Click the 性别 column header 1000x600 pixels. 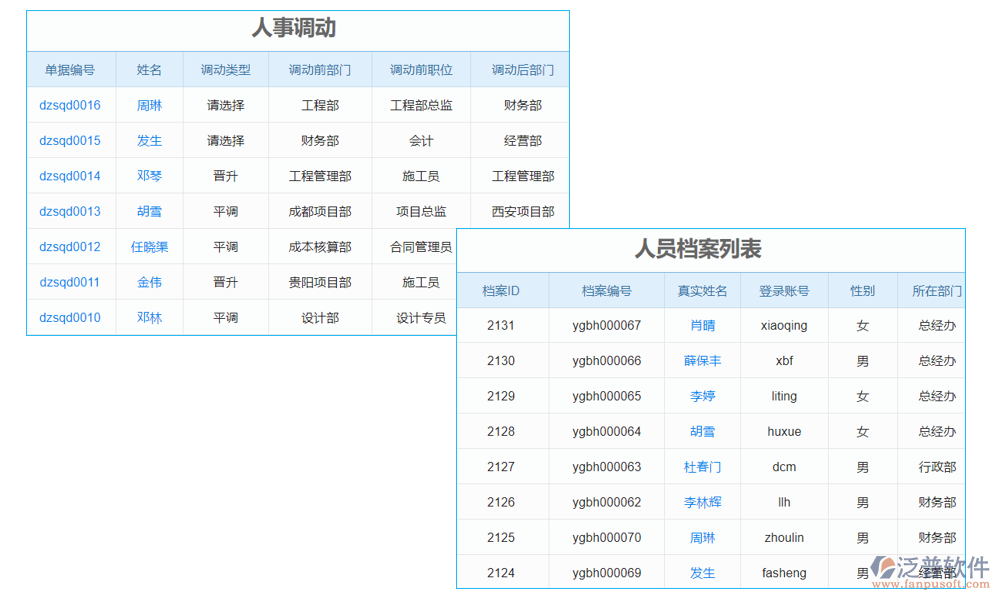pos(862,289)
